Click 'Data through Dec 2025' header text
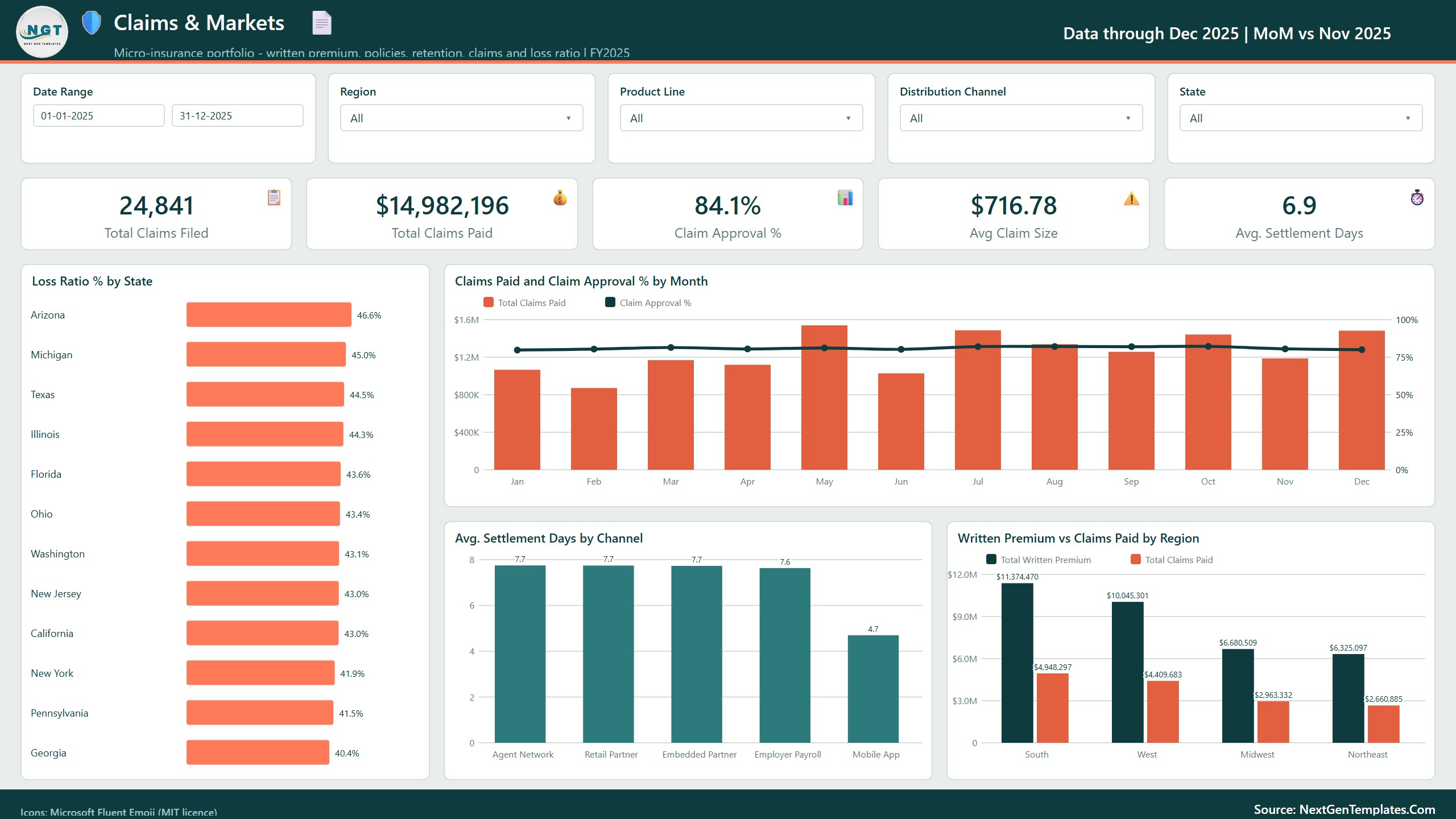The width and height of the screenshot is (1456, 819). click(x=1151, y=34)
